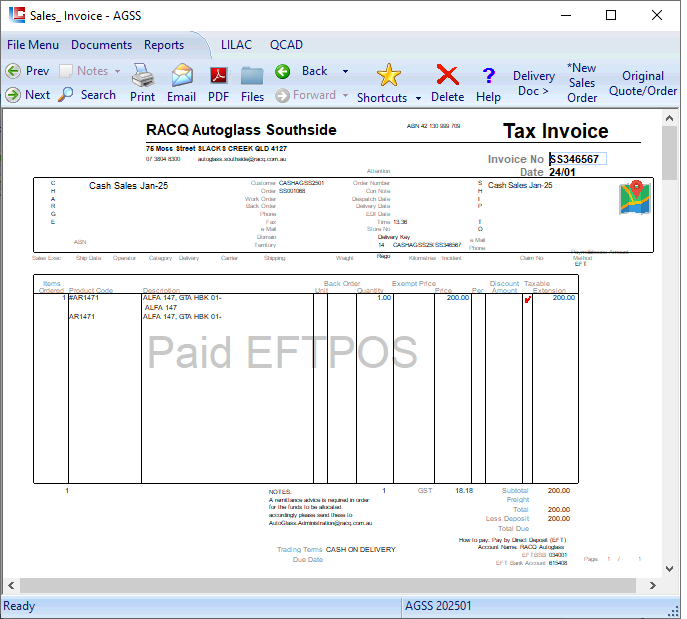
Task: Click the Print label
Action: coord(142,97)
